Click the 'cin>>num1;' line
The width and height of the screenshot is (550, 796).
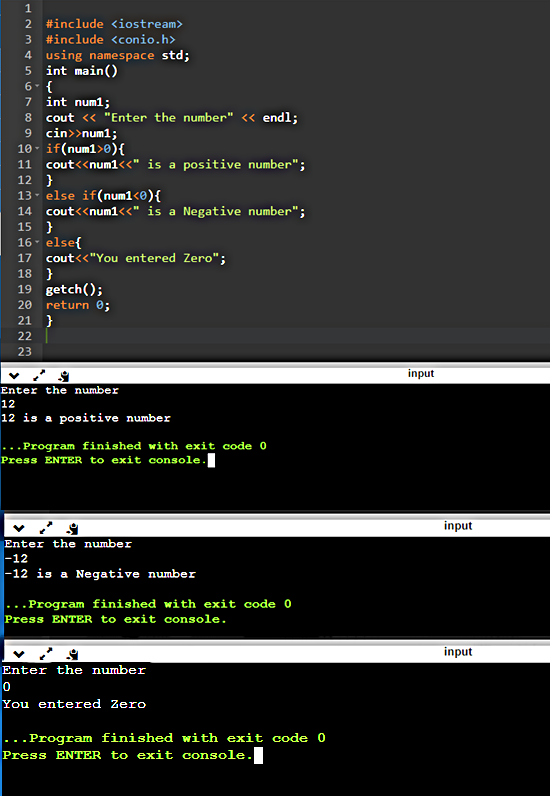(x=81, y=133)
